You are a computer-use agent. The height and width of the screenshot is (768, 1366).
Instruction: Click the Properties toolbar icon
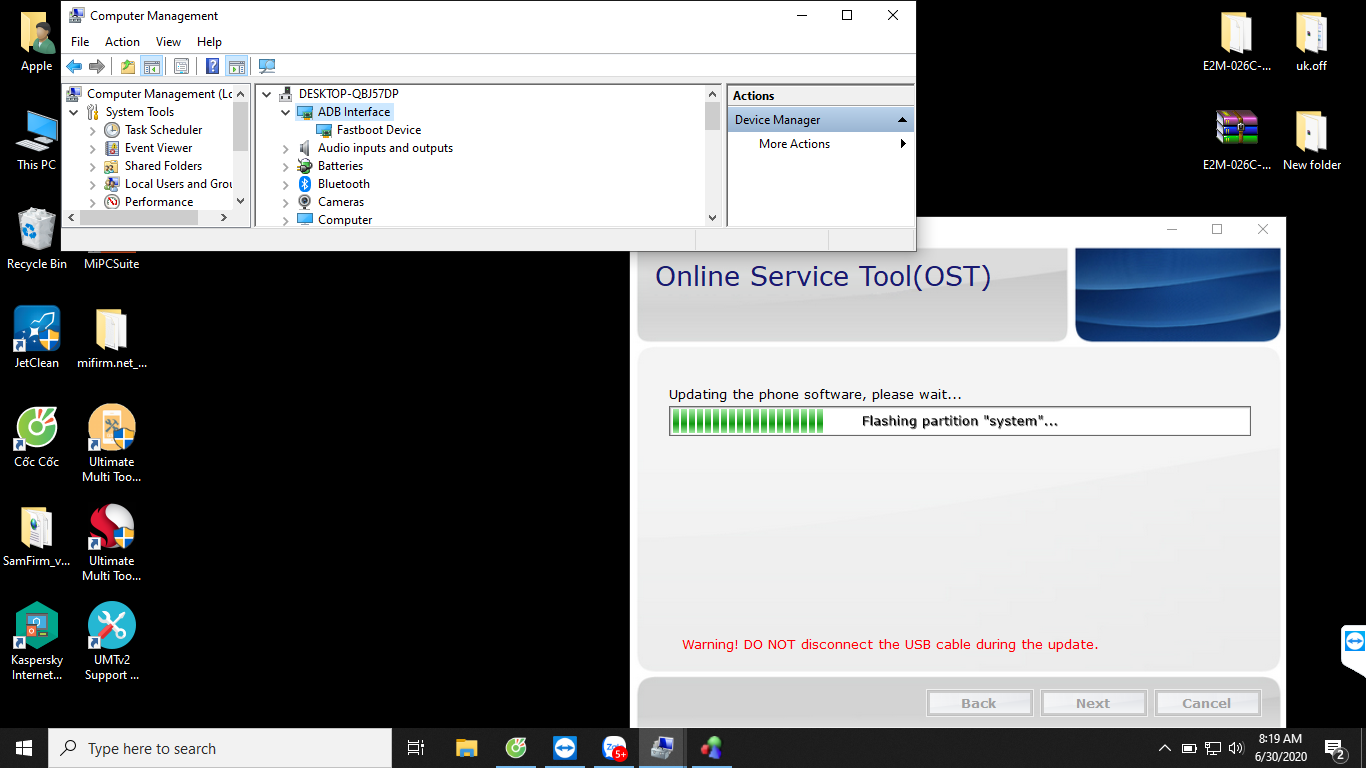point(181,67)
